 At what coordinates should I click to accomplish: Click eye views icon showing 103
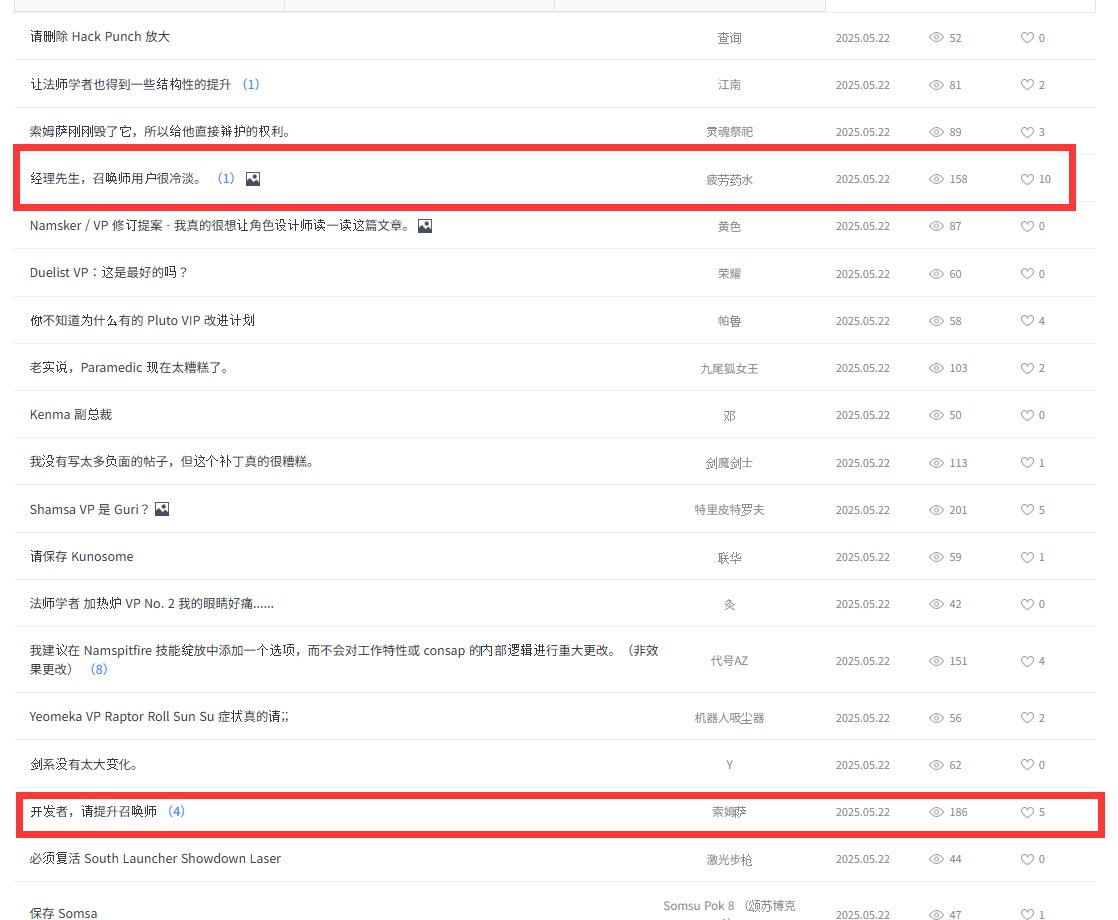tap(936, 368)
